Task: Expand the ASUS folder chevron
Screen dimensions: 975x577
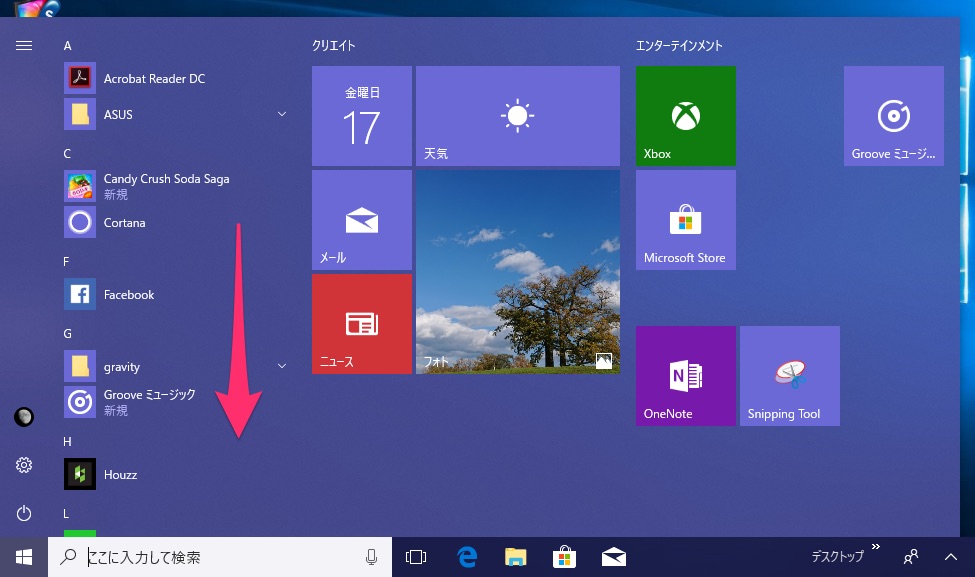Action: [282, 114]
